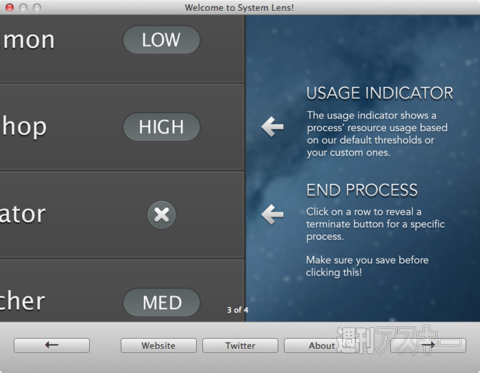480x373 pixels.
Task: Click the MED usage indicator
Action: pos(162,302)
